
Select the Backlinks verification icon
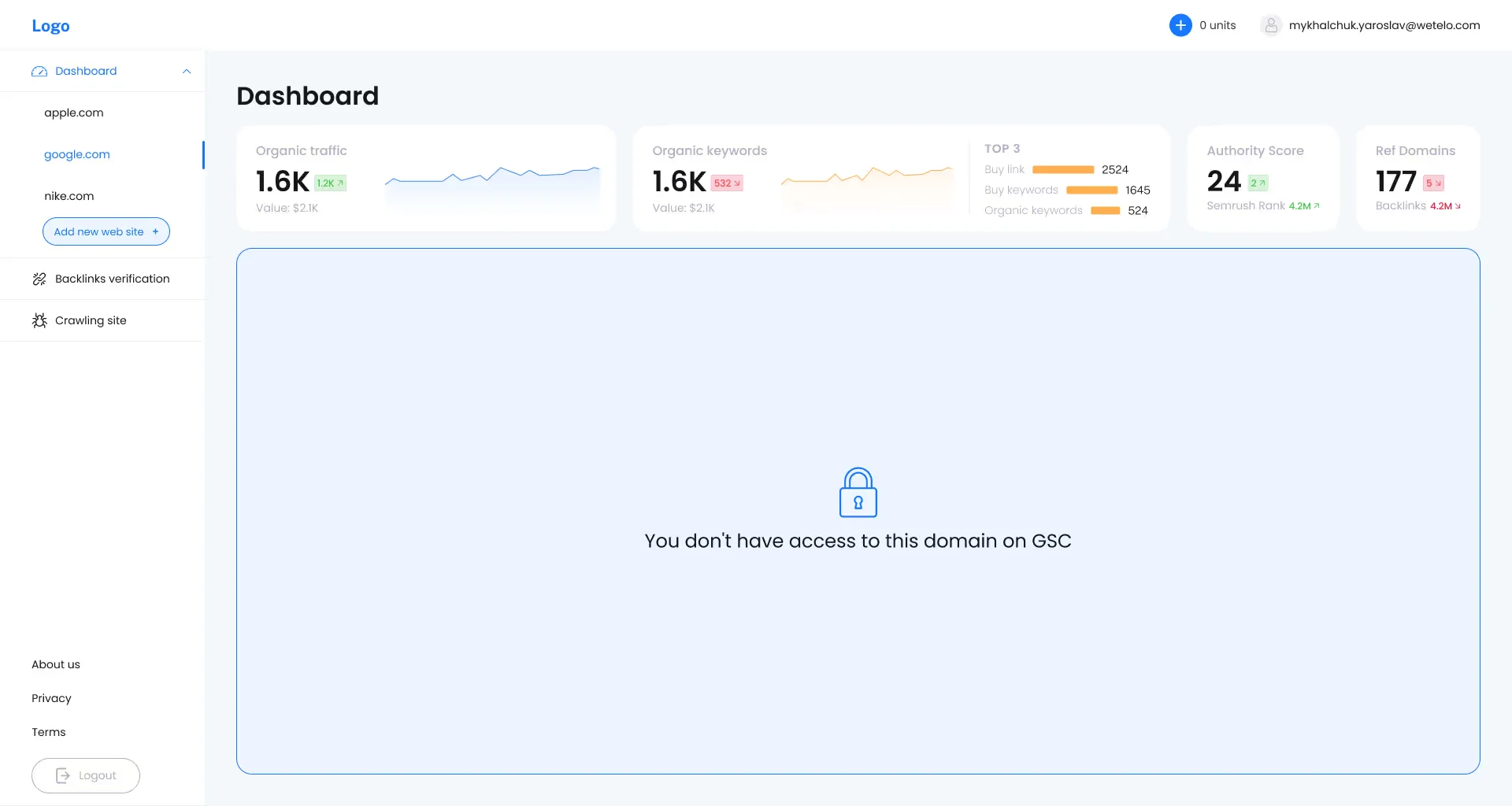[39, 279]
